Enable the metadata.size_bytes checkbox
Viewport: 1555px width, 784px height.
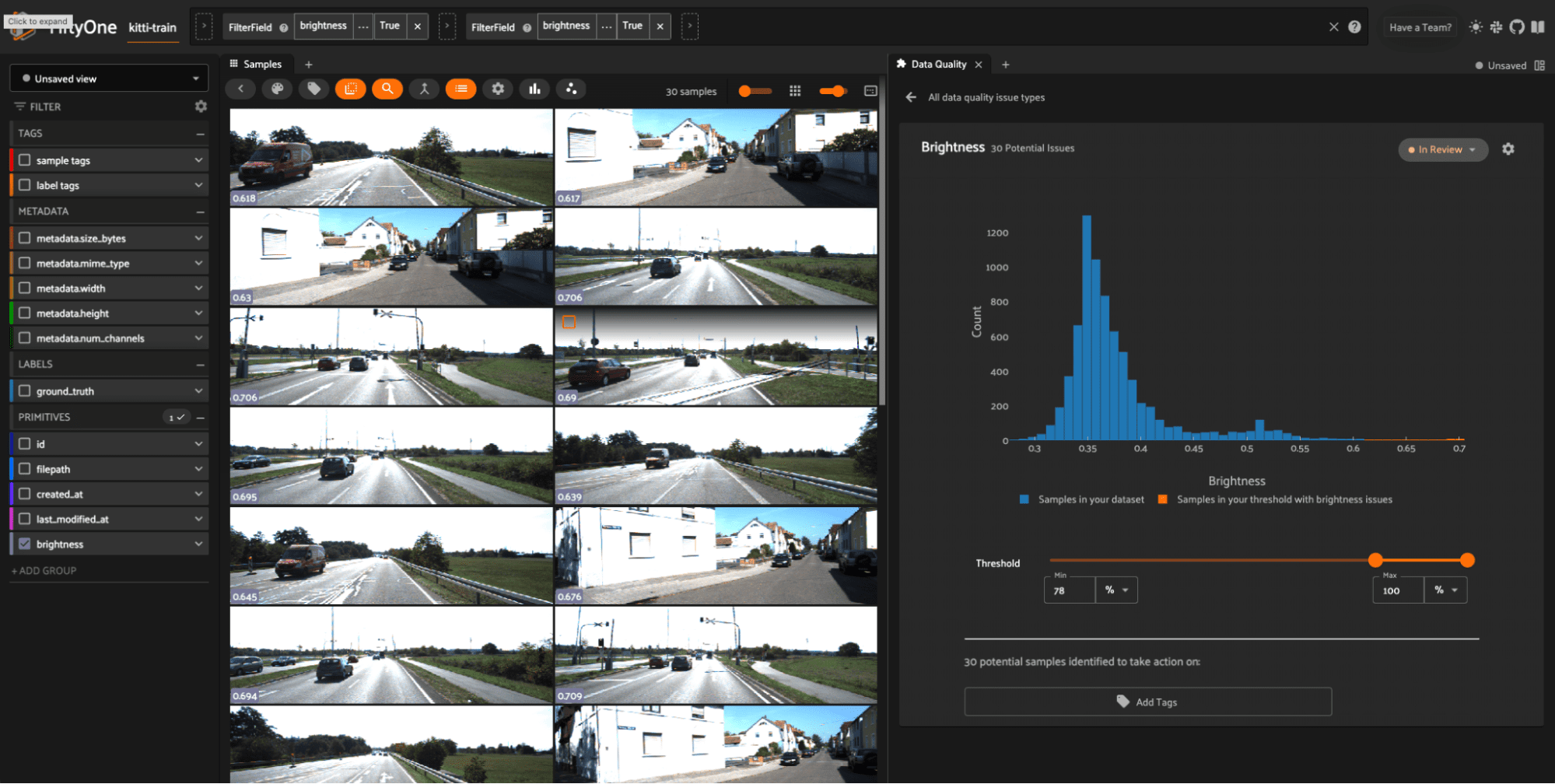point(25,238)
